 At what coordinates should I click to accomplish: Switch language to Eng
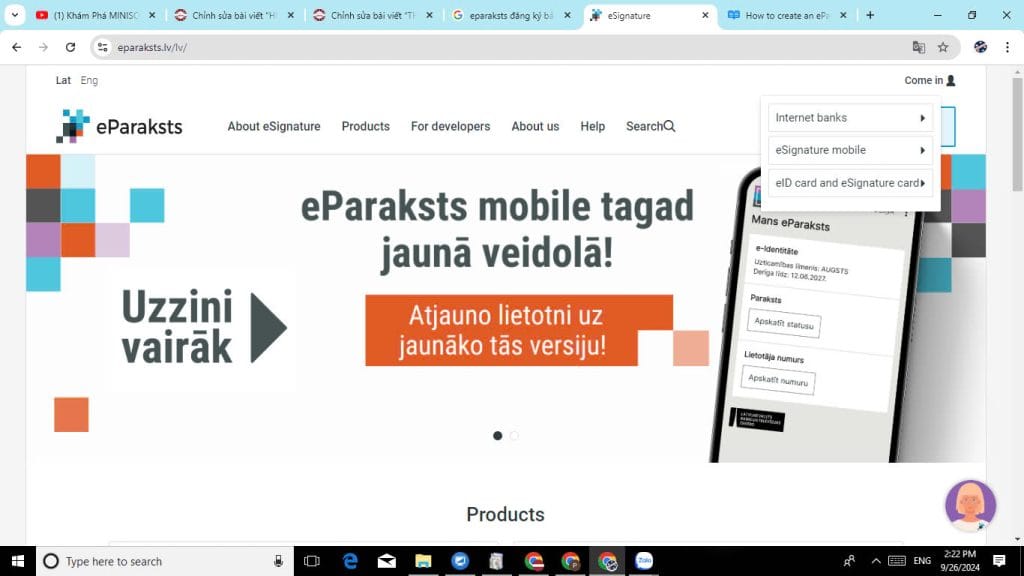pyautogui.click(x=89, y=80)
